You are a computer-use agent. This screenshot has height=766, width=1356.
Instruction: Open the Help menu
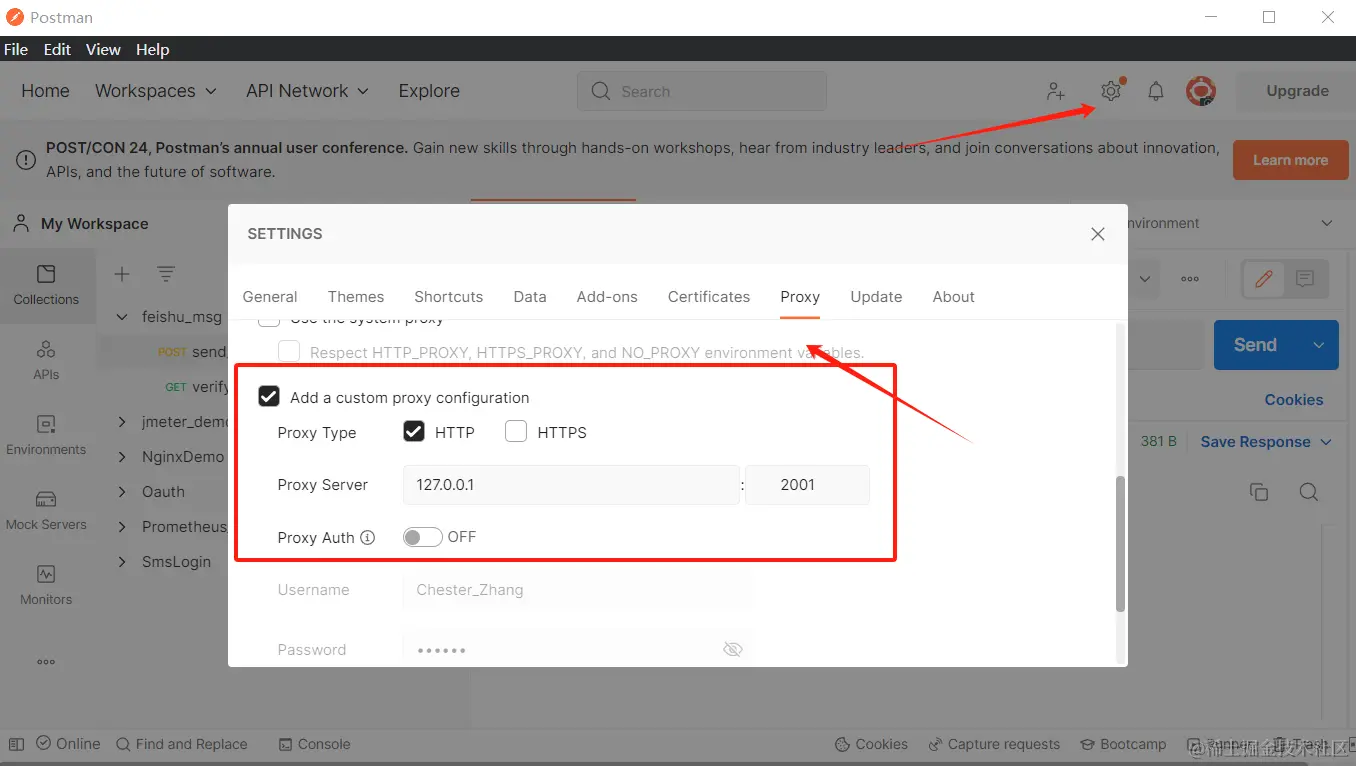[153, 50]
